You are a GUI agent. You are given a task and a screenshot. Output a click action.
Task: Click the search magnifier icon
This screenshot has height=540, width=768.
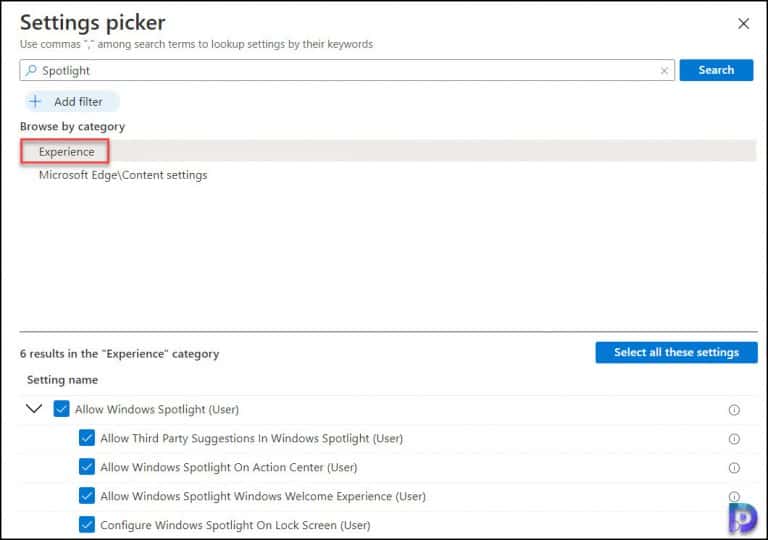pos(31,70)
